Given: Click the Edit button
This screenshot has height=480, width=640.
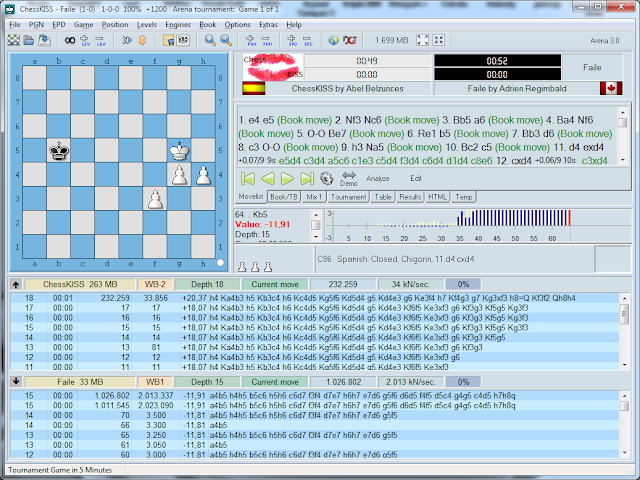Looking at the screenshot, I should [x=416, y=178].
